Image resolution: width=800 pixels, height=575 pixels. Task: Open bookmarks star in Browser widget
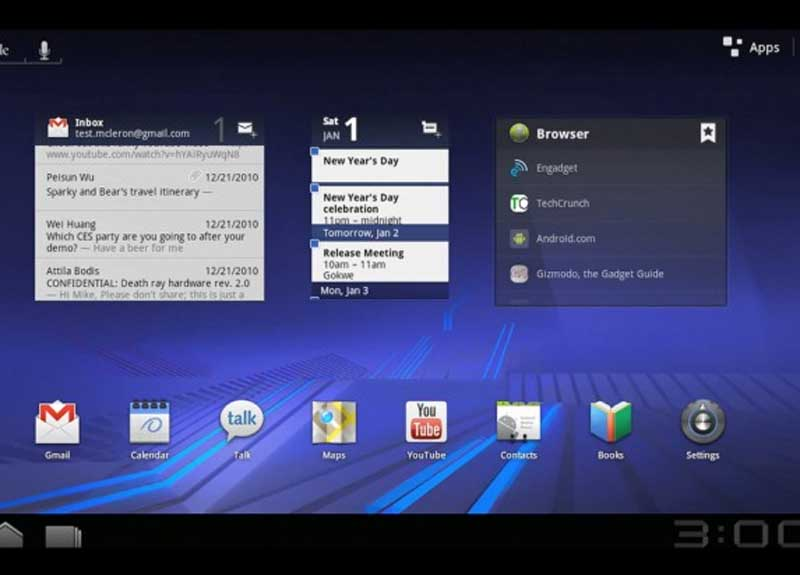click(708, 133)
